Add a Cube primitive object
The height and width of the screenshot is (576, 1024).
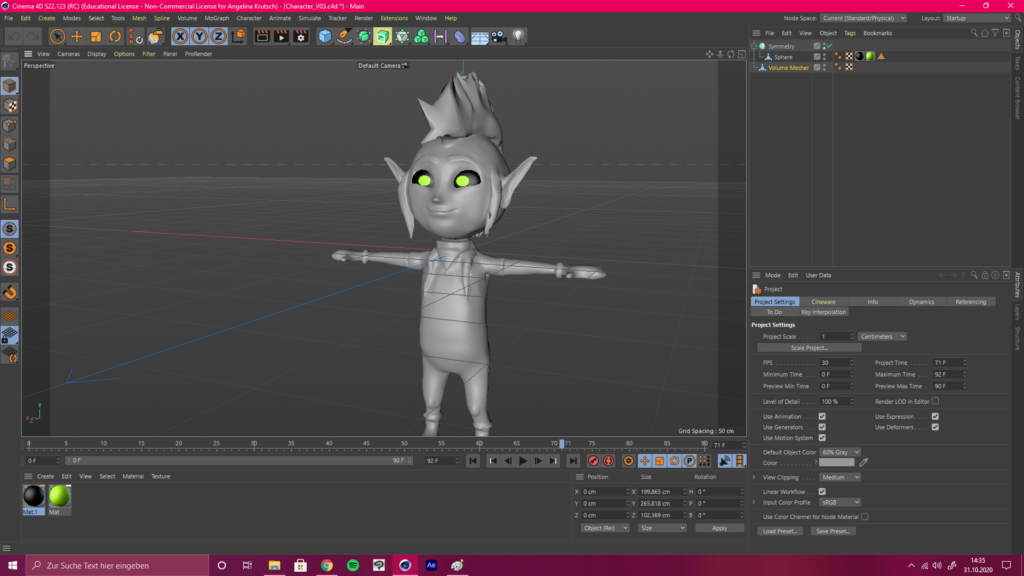[x=325, y=36]
